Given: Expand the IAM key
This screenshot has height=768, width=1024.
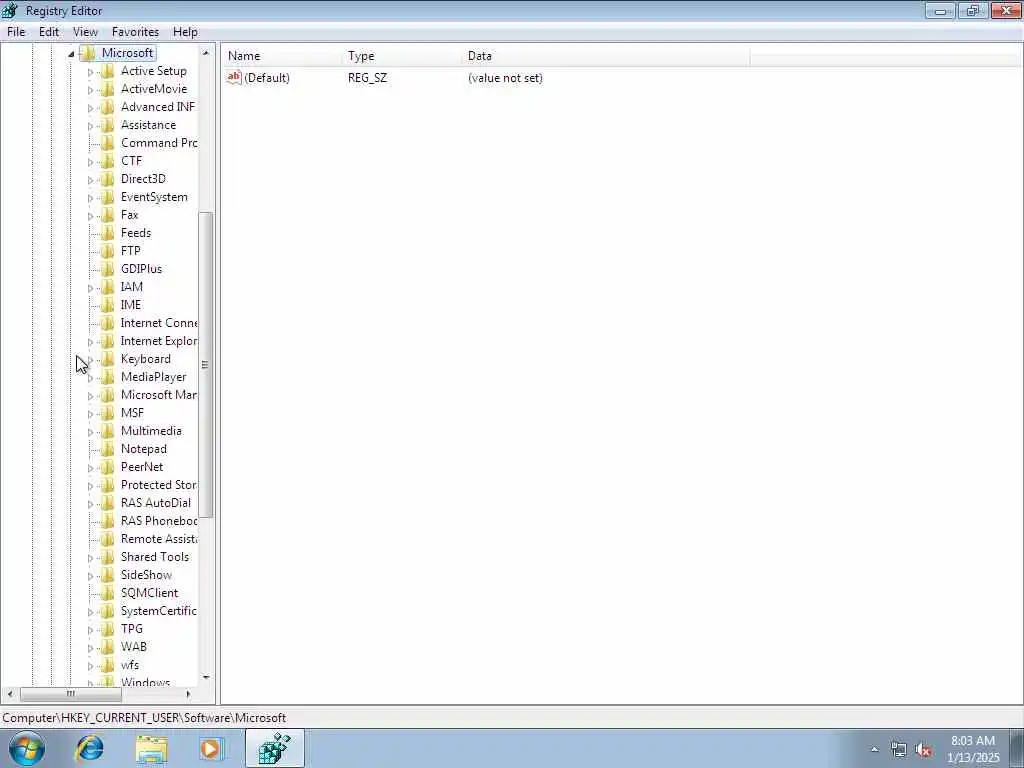Looking at the screenshot, I should [x=90, y=287].
